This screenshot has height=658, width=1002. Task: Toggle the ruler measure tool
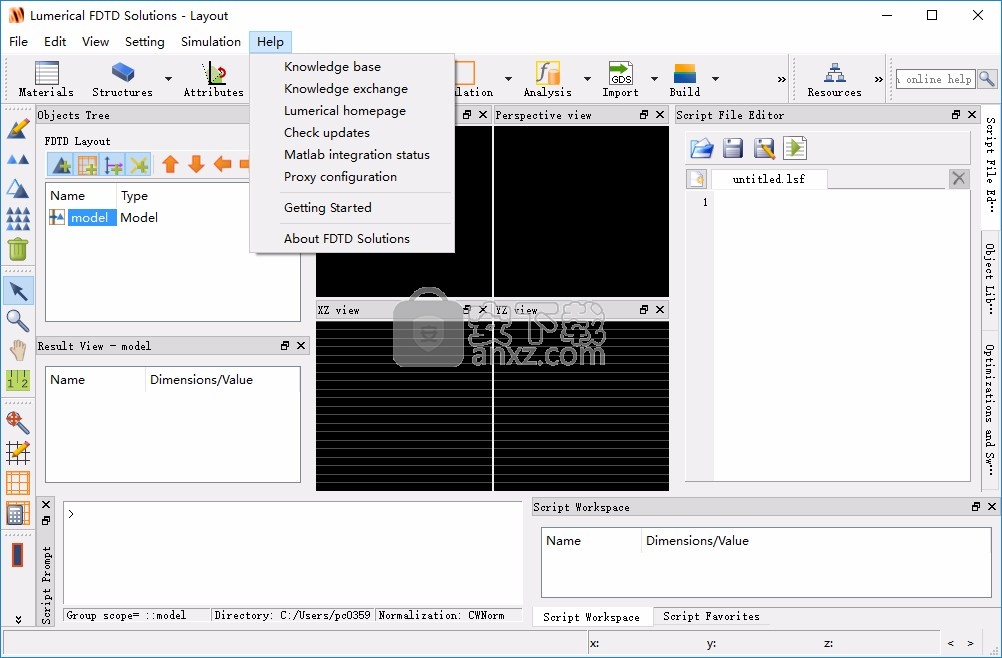click(x=18, y=380)
